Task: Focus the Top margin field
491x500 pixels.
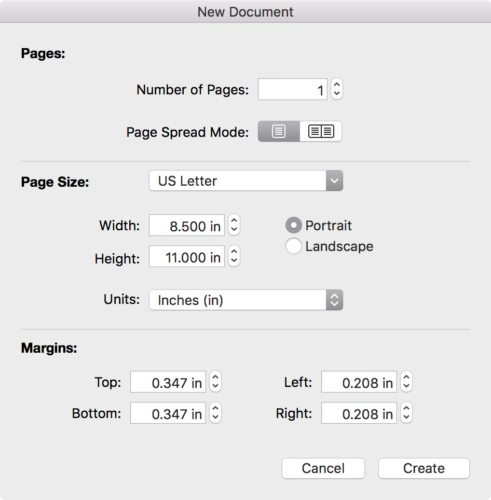Action: pyautogui.click(x=168, y=382)
